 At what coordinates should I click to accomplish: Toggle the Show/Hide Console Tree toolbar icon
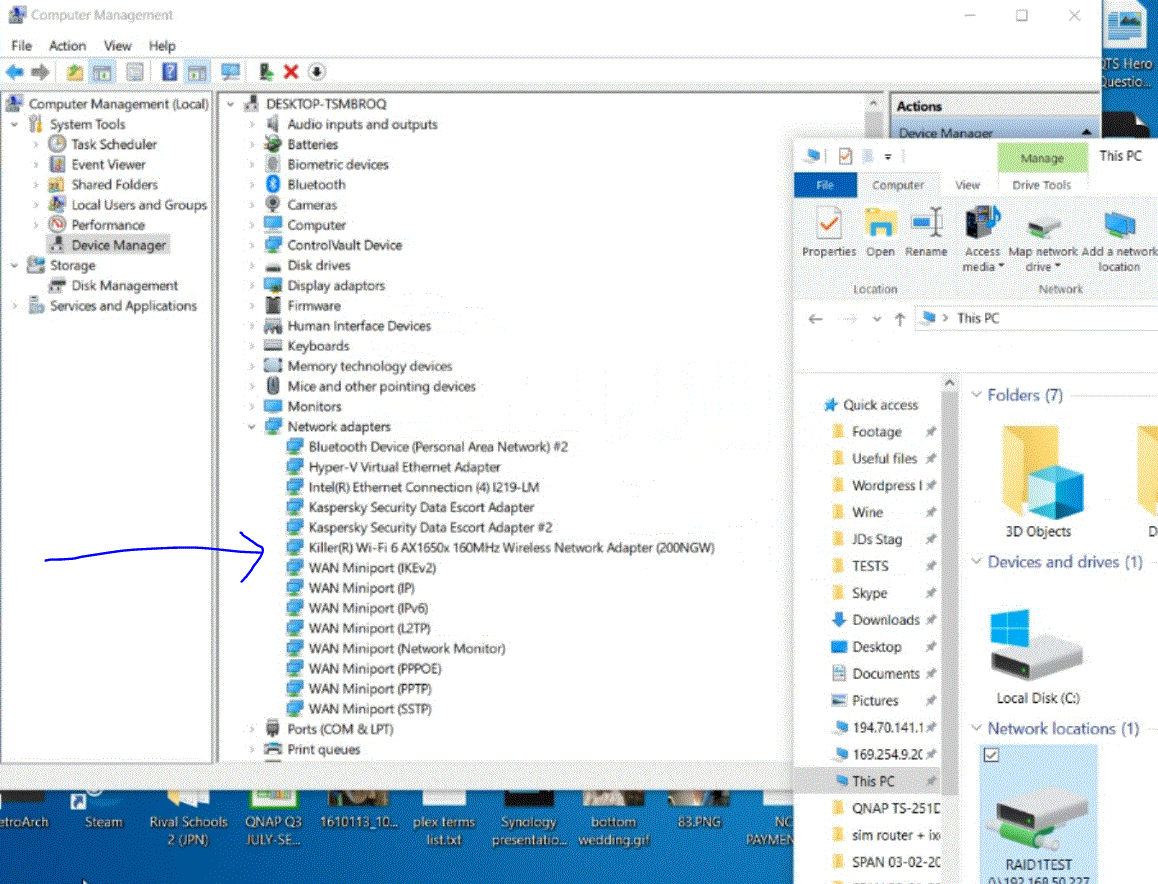coord(102,72)
